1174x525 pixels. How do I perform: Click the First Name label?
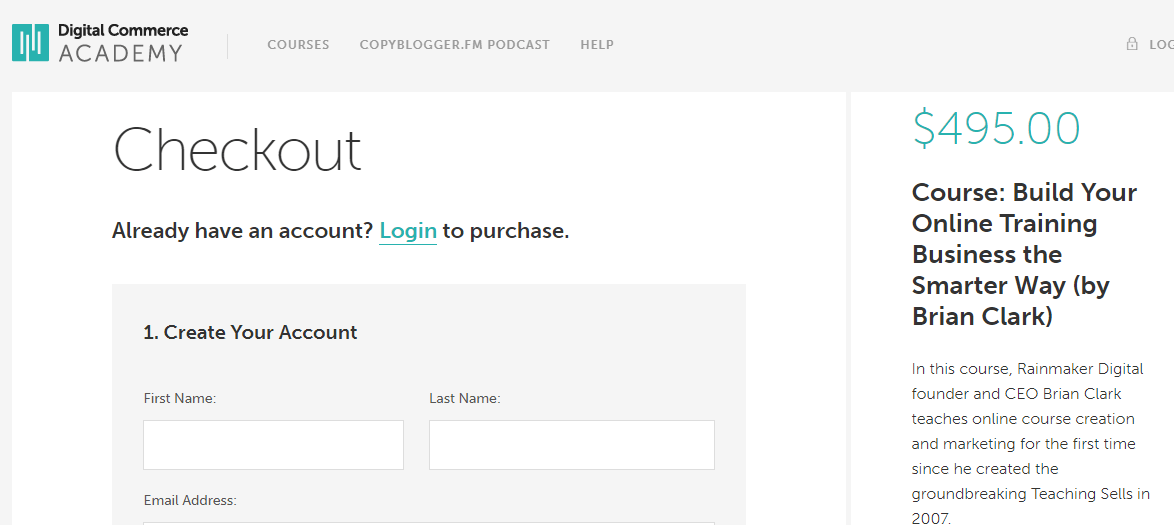click(x=180, y=398)
